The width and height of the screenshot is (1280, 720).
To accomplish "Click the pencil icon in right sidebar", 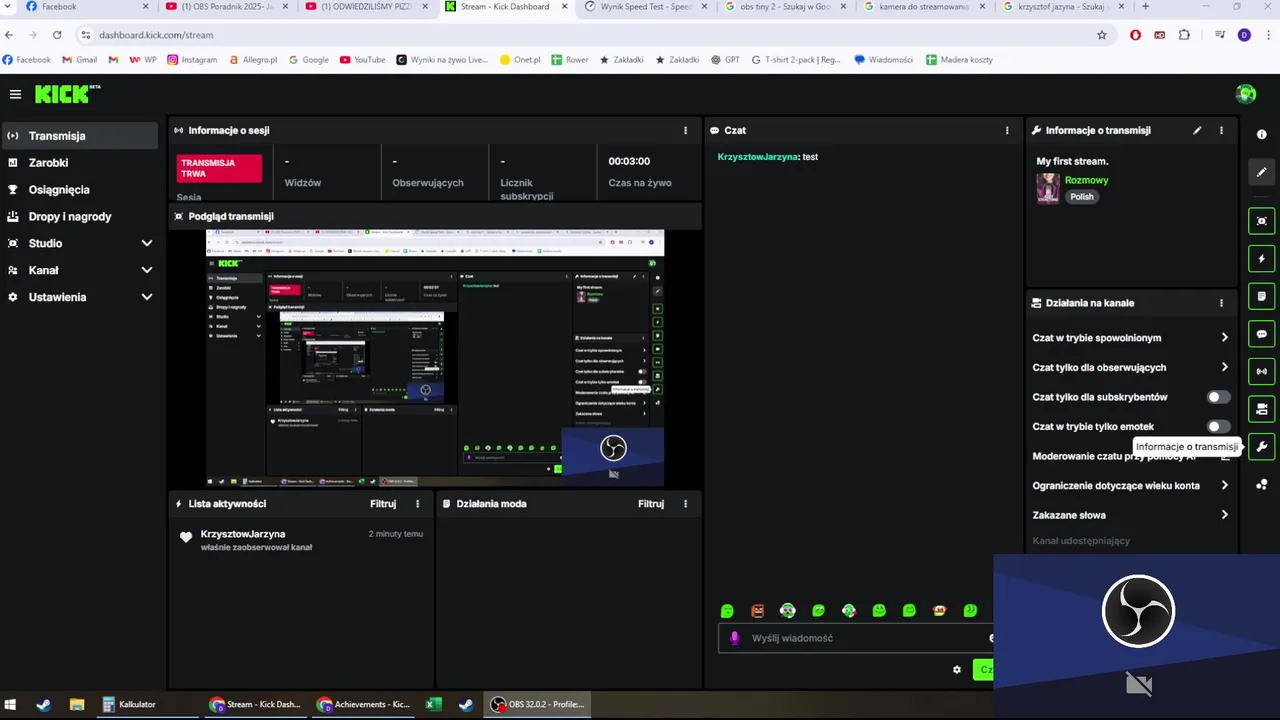I will [1261, 172].
